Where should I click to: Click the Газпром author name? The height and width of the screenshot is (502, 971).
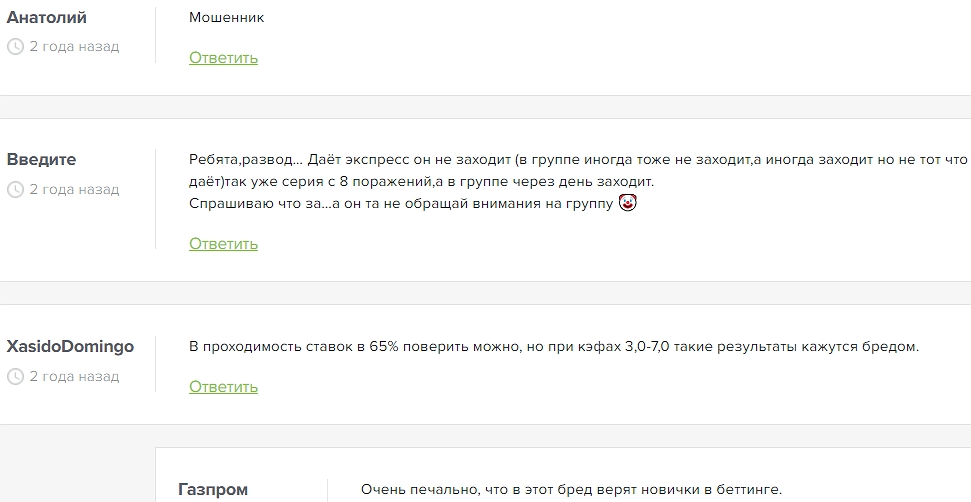pos(212,490)
